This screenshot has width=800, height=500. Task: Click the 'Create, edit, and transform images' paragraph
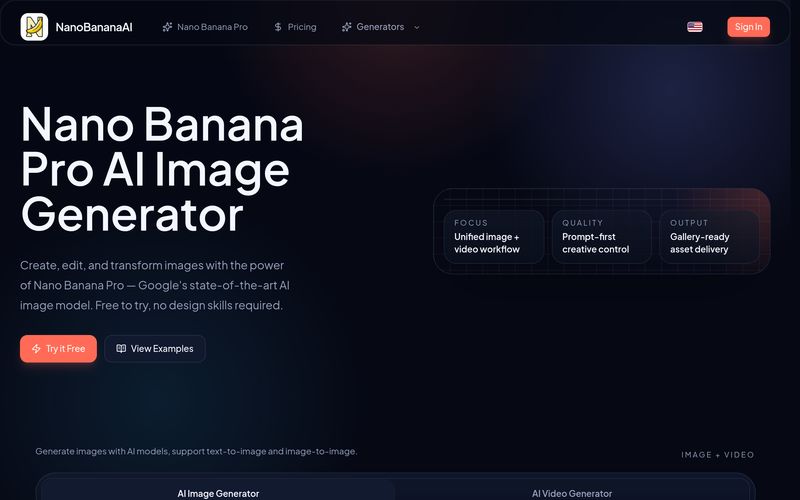pyautogui.click(x=155, y=285)
